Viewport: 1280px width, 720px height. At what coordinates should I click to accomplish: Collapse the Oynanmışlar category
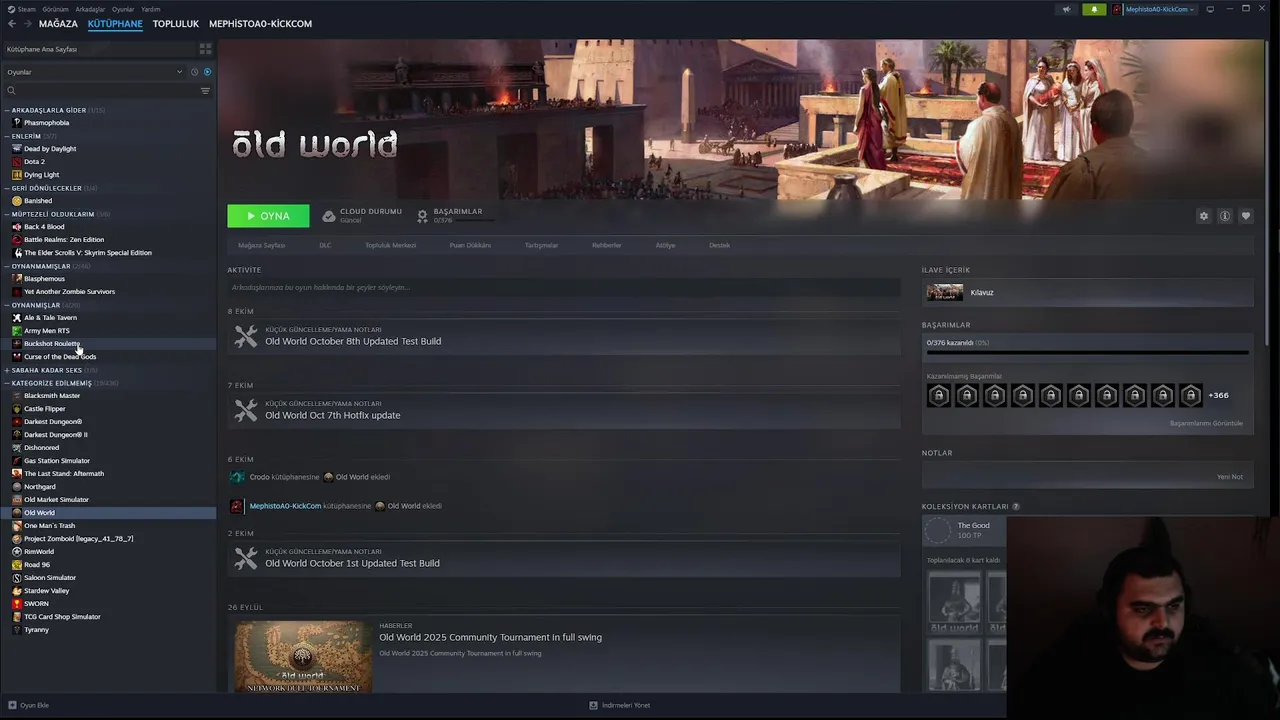(x=7, y=305)
